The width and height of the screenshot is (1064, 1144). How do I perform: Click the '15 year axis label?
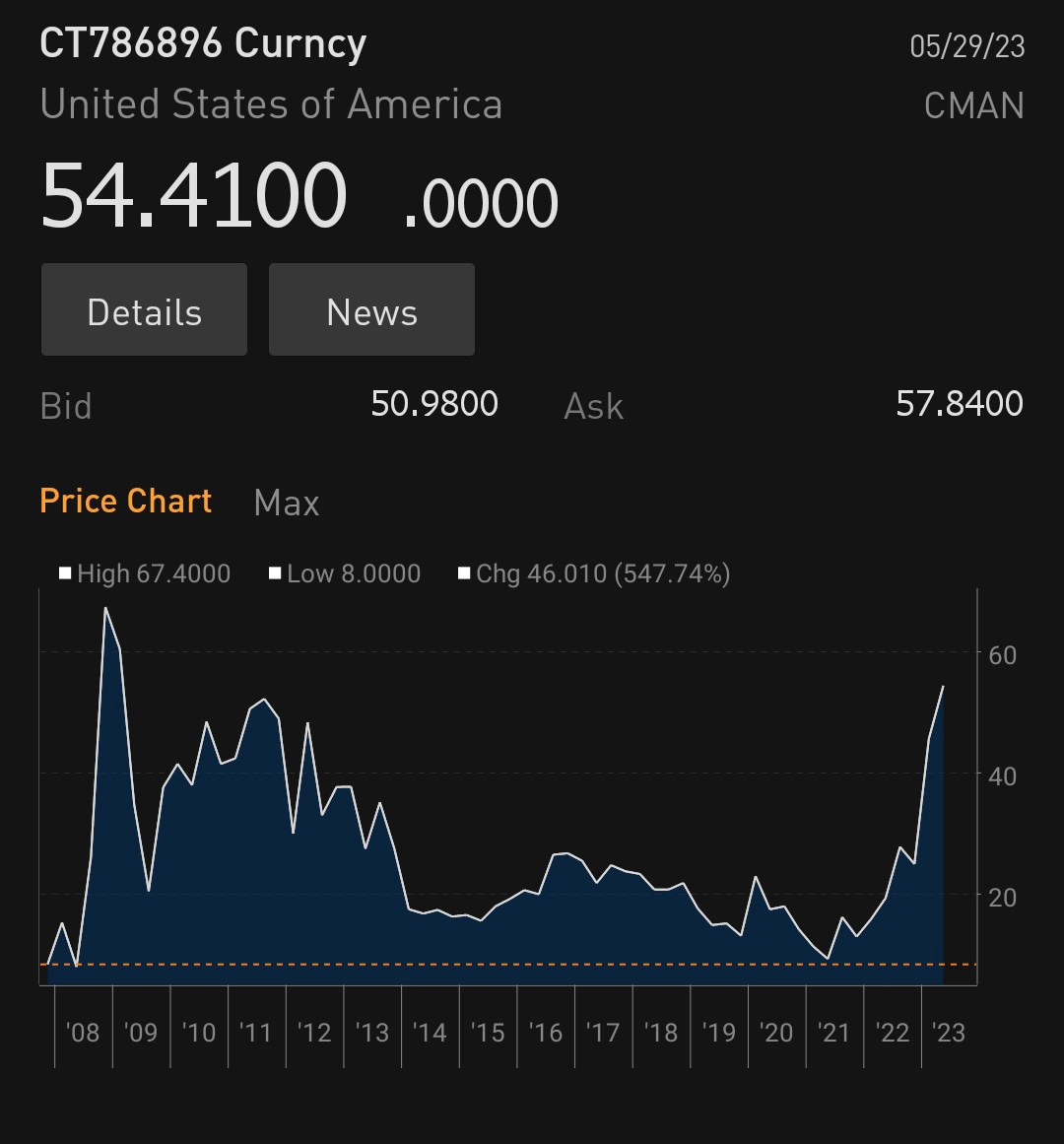point(488,1033)
